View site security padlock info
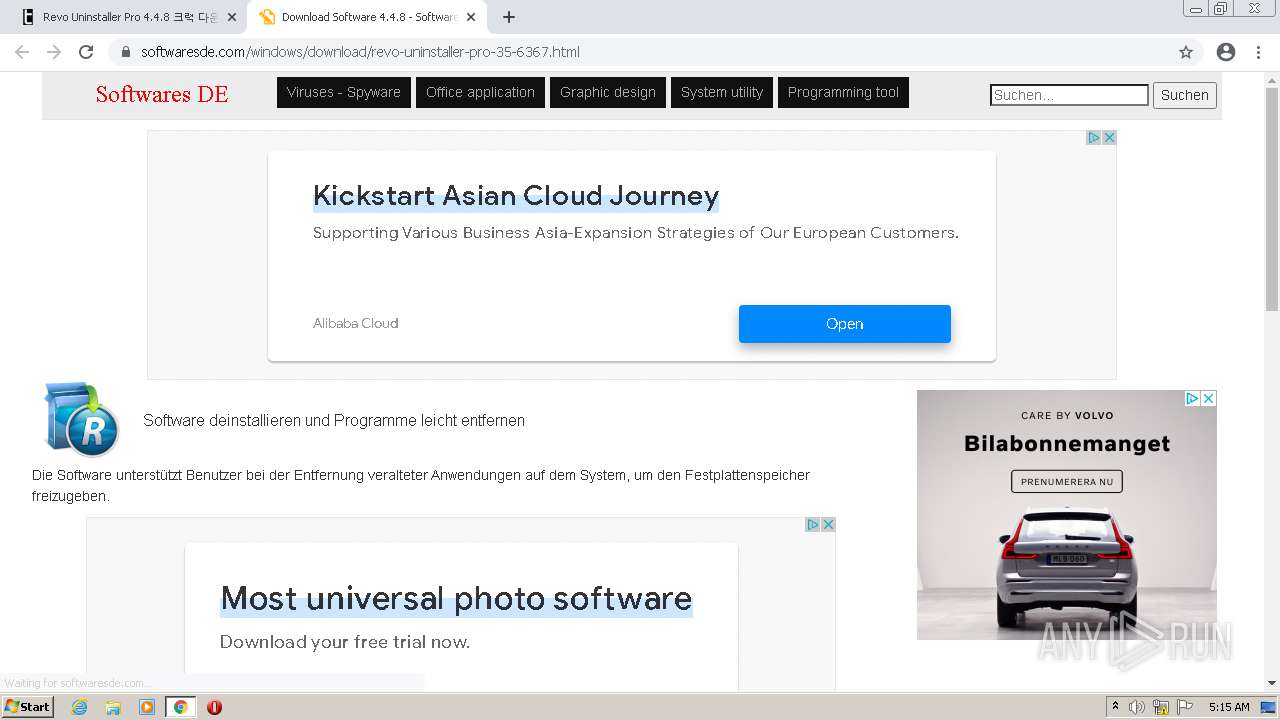Screen dimensions: 1280x720 tap(125, 52)
